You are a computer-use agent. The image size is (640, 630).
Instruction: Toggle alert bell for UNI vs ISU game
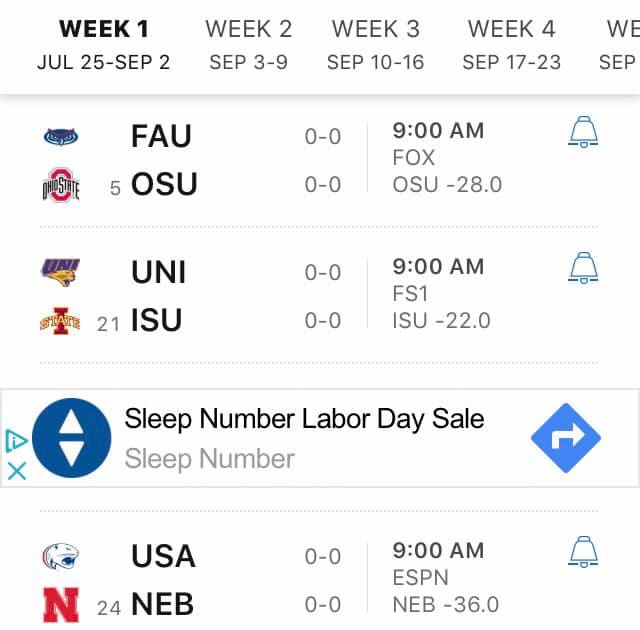pos(583,268)
